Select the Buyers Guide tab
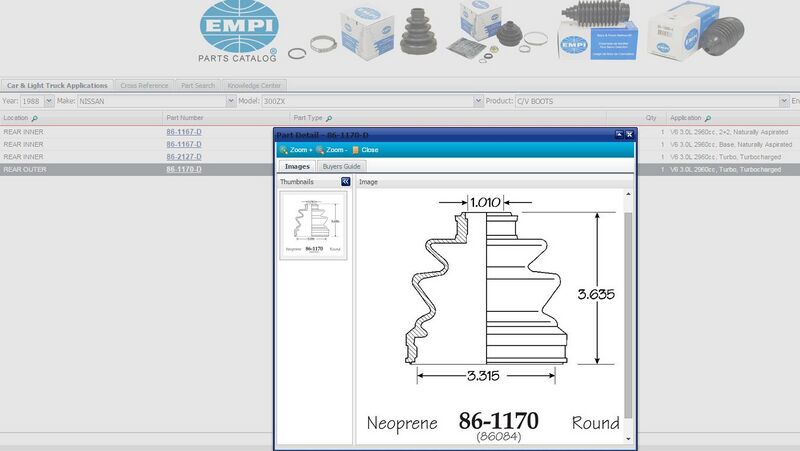This screenshot has width=800, height=451. [x=341, y=166]
